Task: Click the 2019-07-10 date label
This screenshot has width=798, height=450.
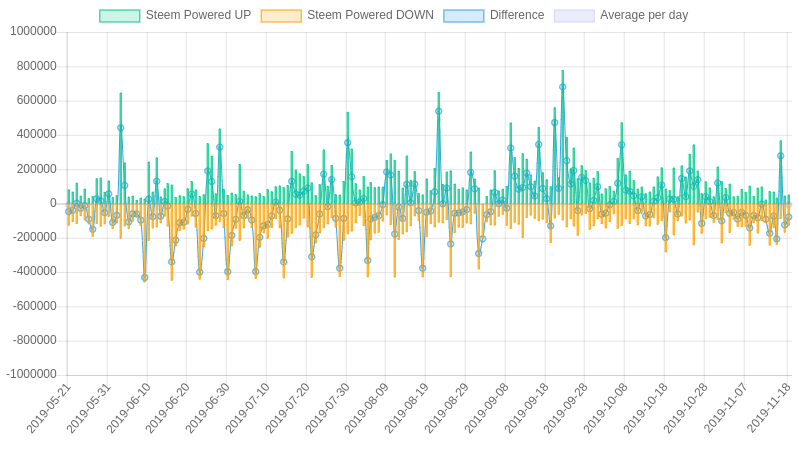Action: tap(247, 408)
